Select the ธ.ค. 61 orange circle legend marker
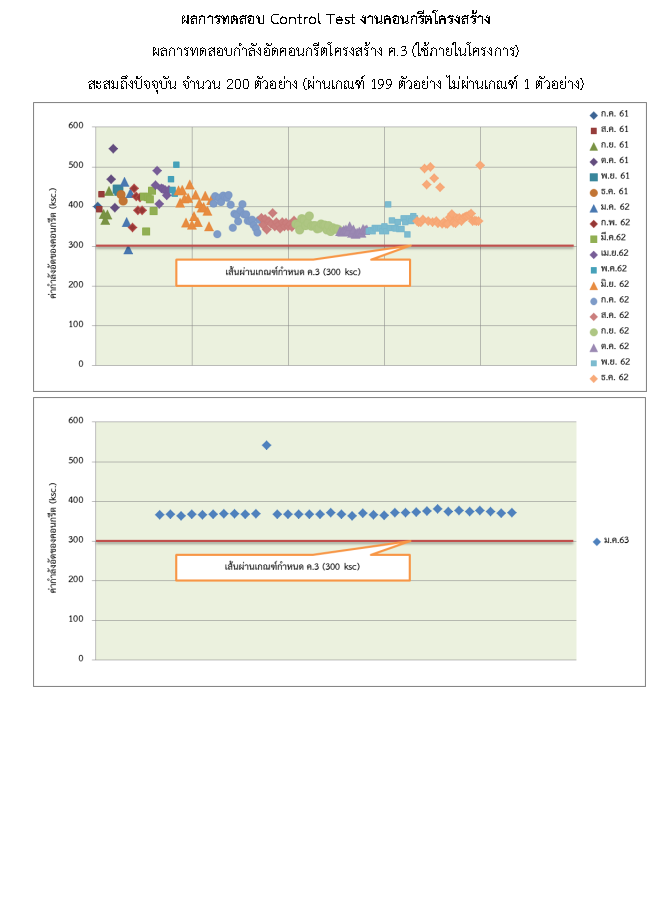The height and width of the screenshot is (903, 664). (x=594, y=191)
